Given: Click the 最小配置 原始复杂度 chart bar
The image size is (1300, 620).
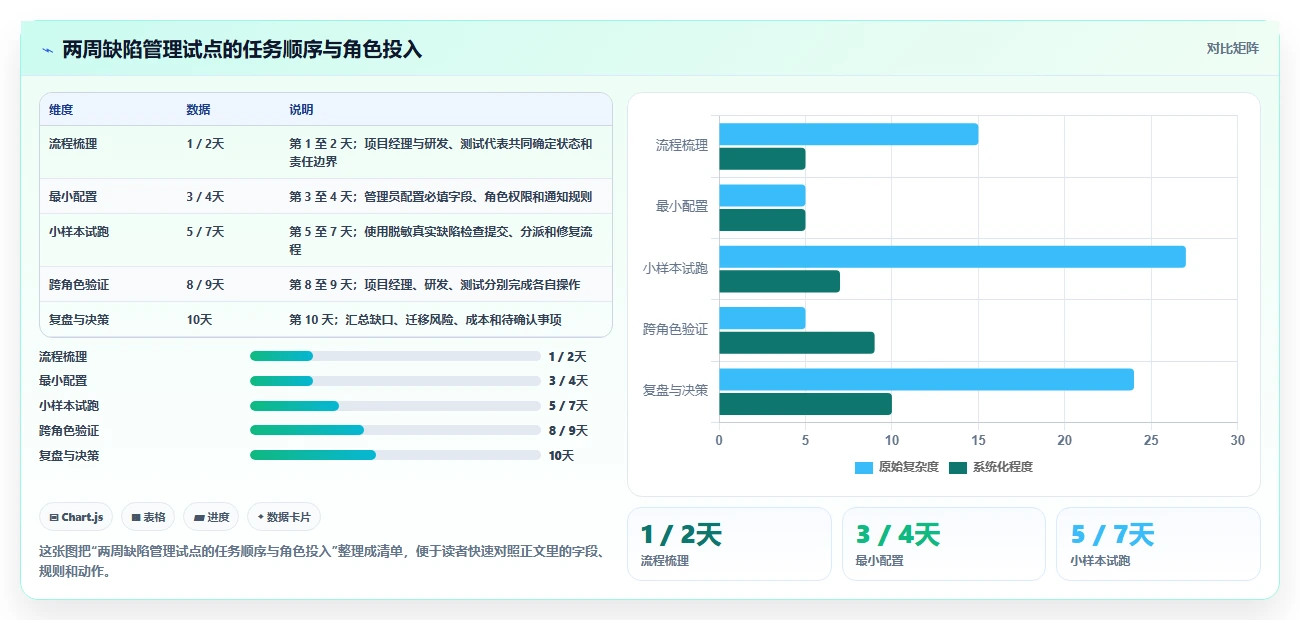Looking at the screenshot, I should point(762,195).
